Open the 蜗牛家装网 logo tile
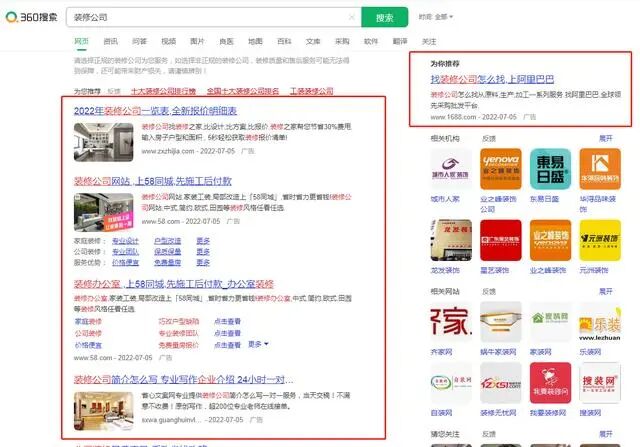 point(500,322)
